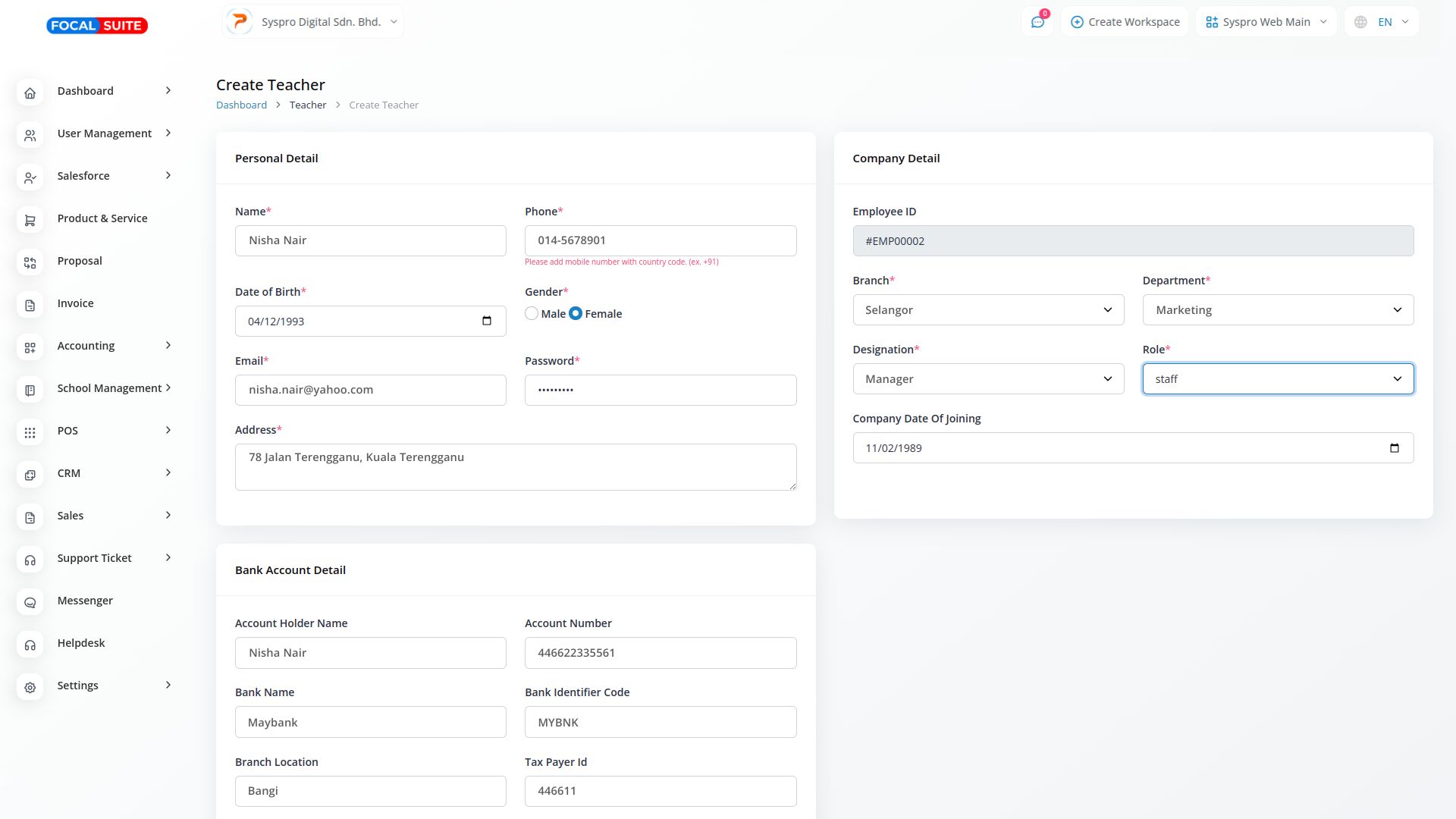
Task: Click the Support Ticket headset icon
Action: click(x=30, y=560)
